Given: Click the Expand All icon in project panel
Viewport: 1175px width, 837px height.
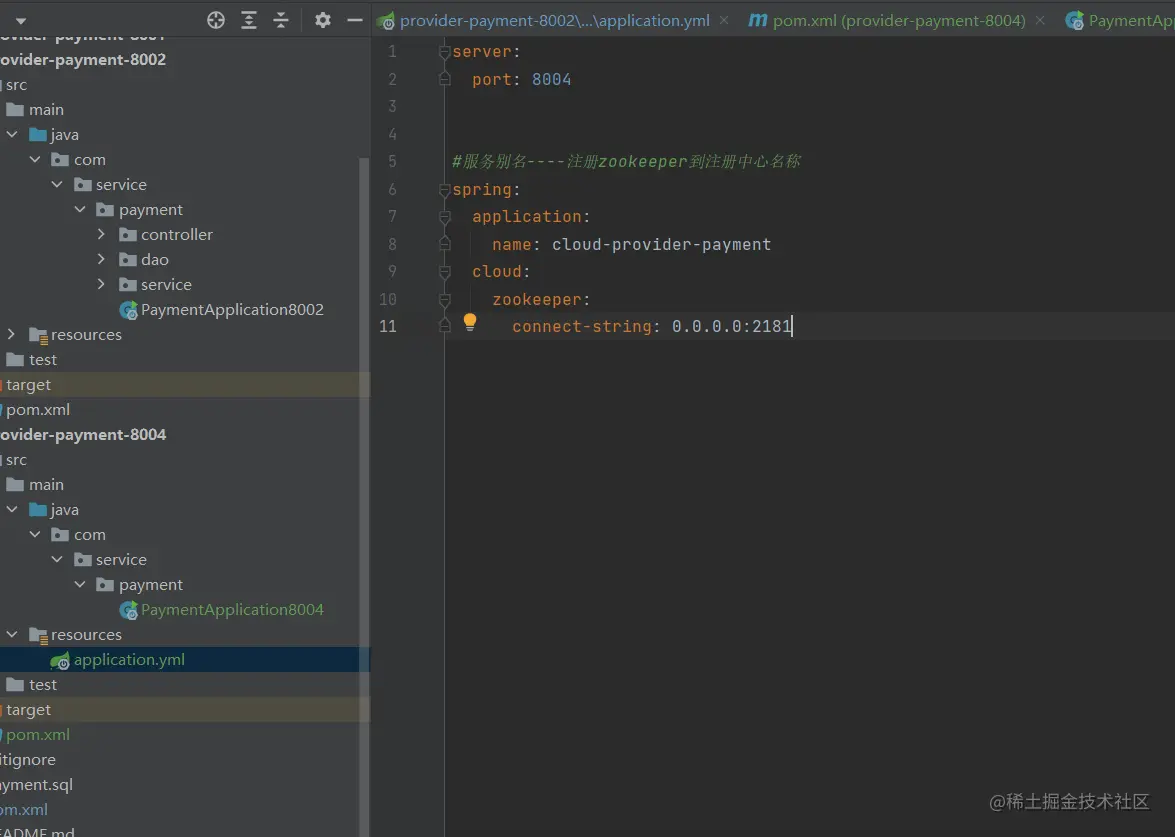Looking at the screenshot, I should (249, 20).
